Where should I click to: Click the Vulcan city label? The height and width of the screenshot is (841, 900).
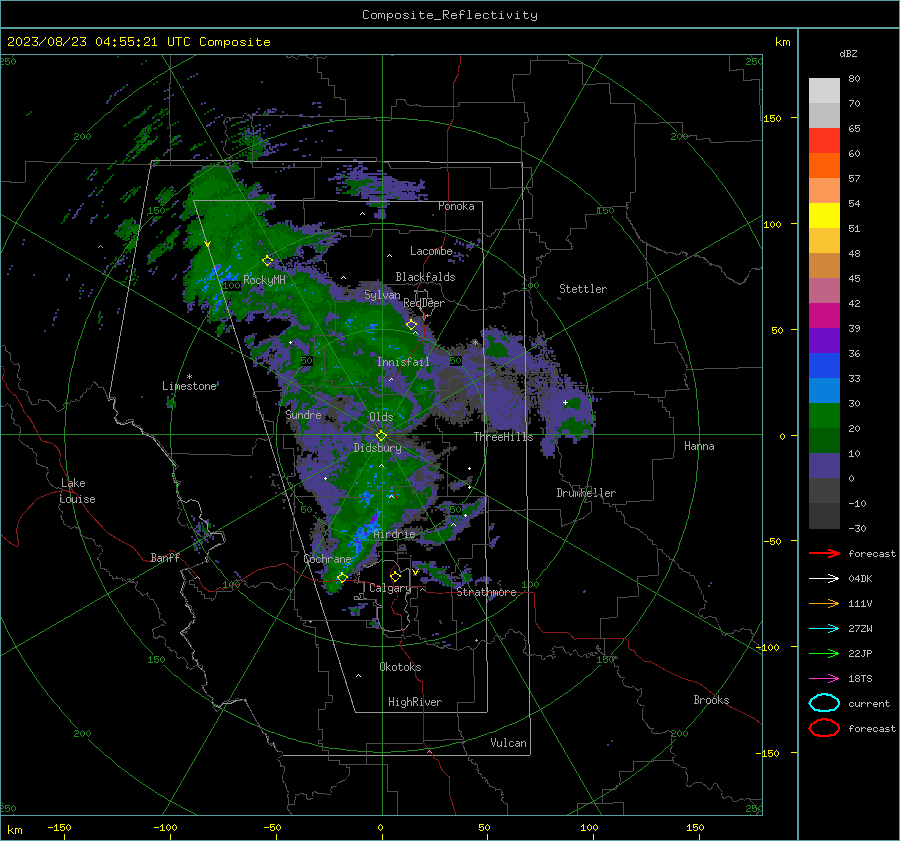pos(508,743)
